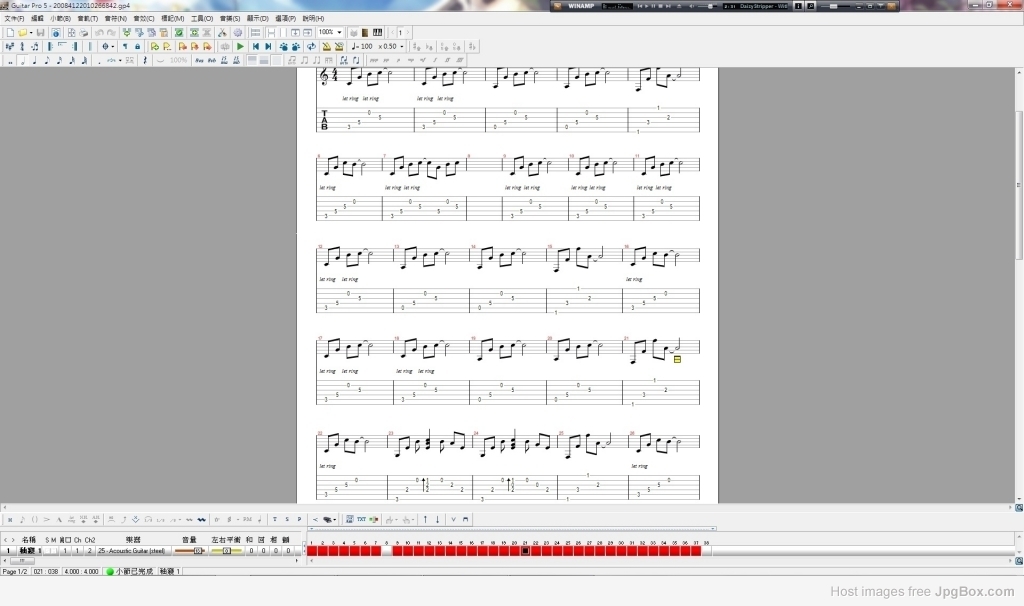Open the keyboard piano view icon

pyautogui.click(x=378, y=33)
